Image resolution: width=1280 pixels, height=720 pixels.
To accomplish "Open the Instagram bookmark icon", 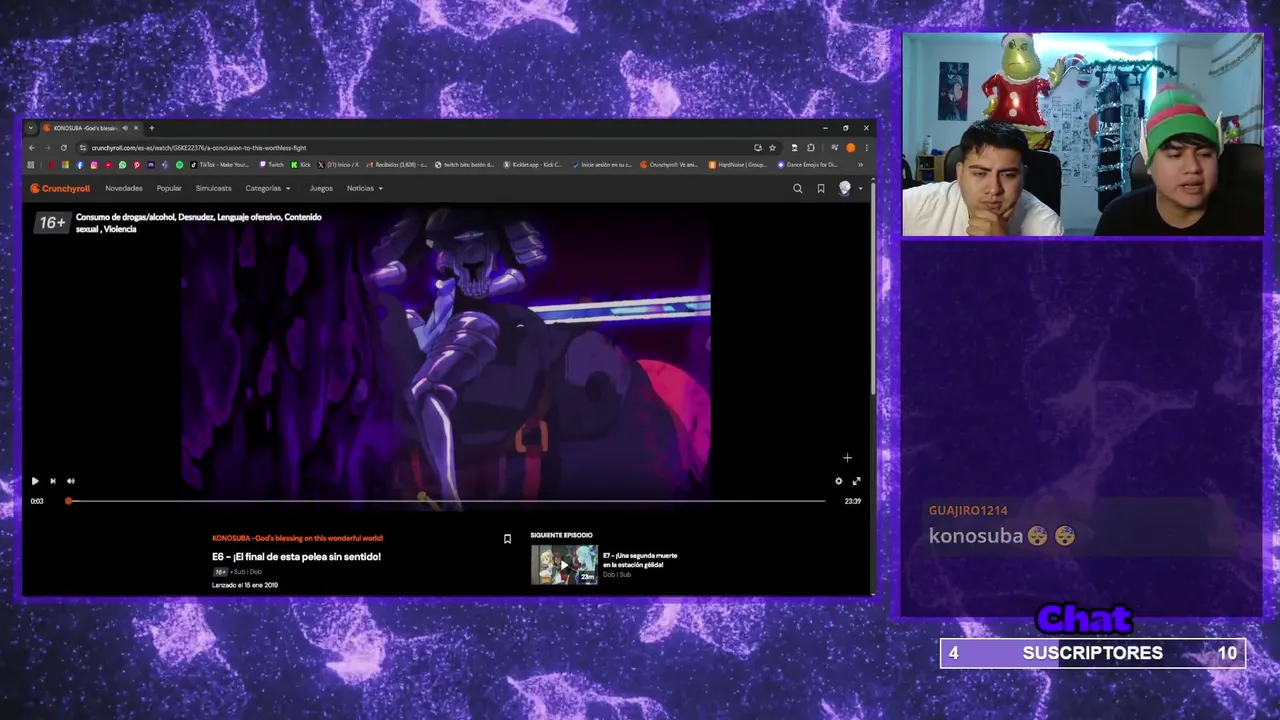I will [x=94, y=165].
